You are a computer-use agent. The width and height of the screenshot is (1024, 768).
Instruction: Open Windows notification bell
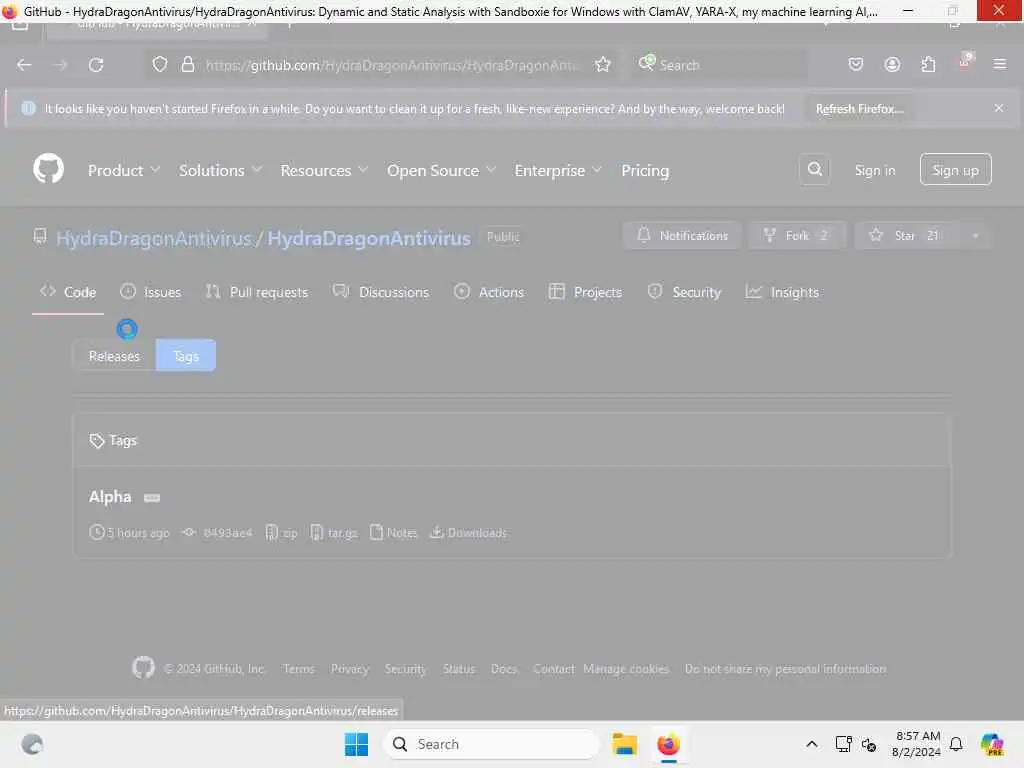[955, 744]
